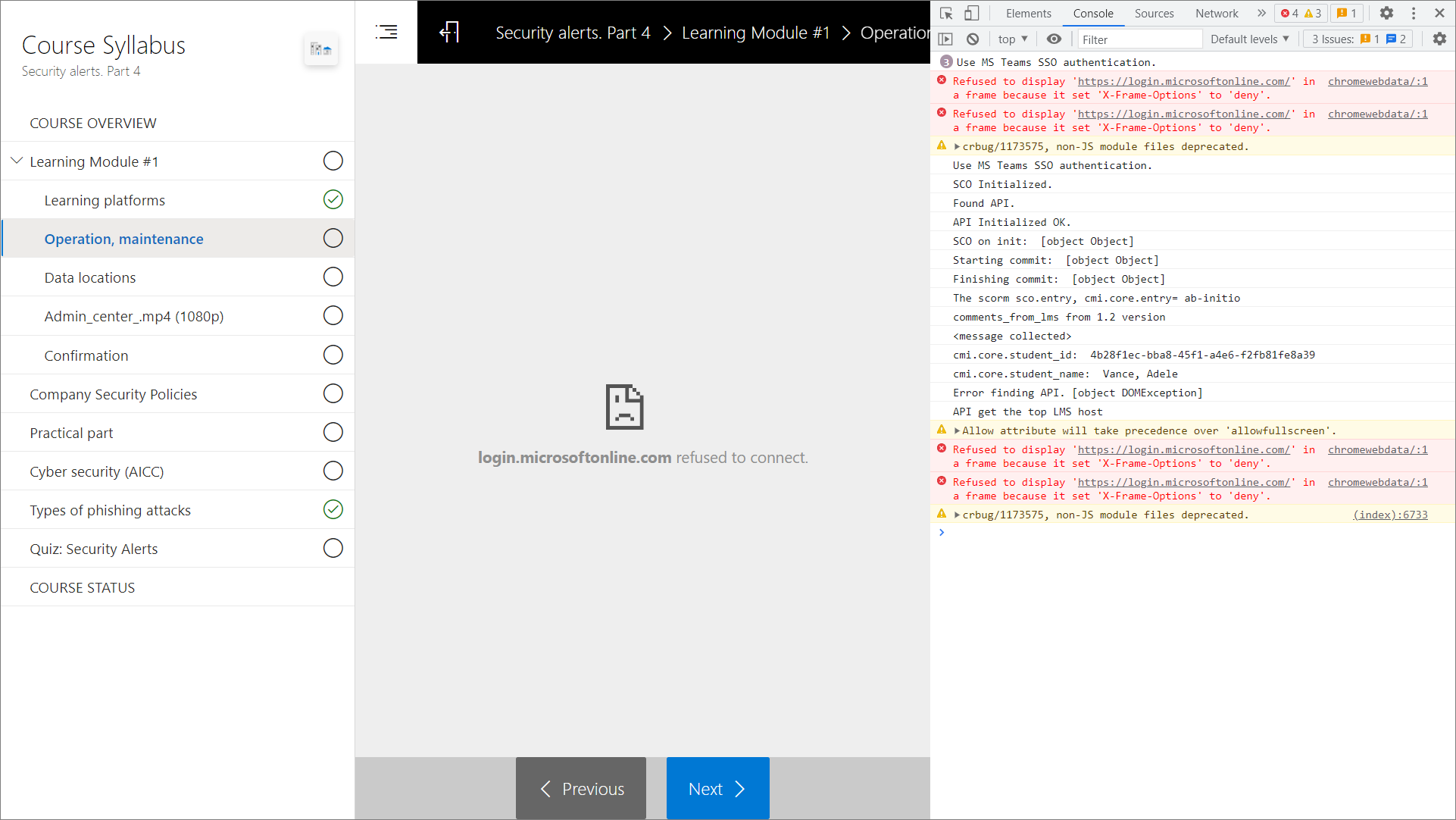Switch to the Sources tab

[1154, 13]
